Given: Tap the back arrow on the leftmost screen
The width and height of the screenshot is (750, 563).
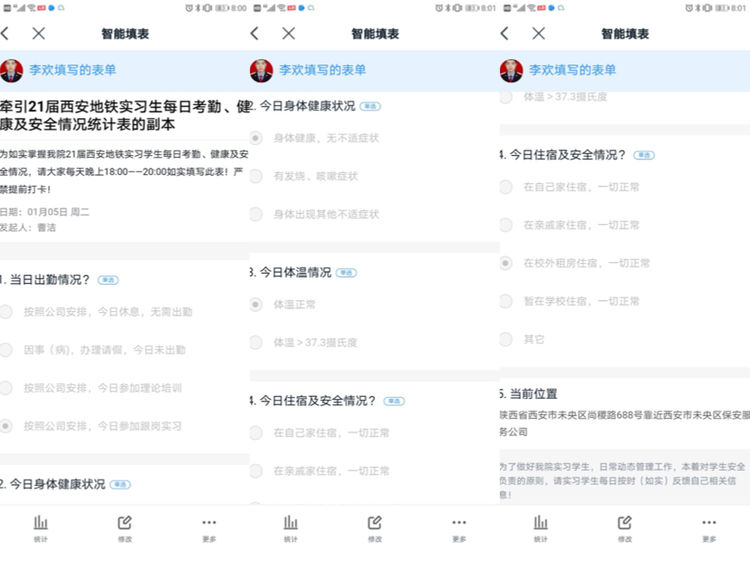Looking at the screenshot, I should (7, 33).
